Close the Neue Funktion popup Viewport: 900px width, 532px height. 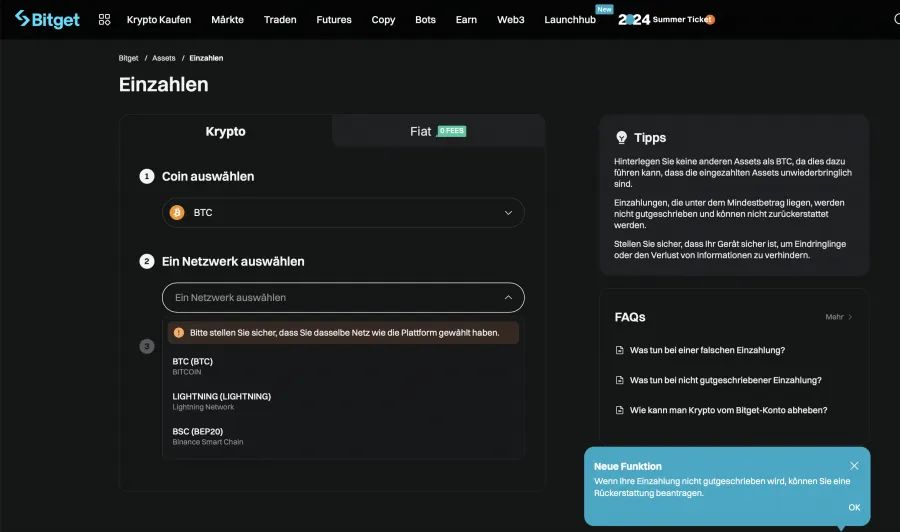click(x=854, y=466)
